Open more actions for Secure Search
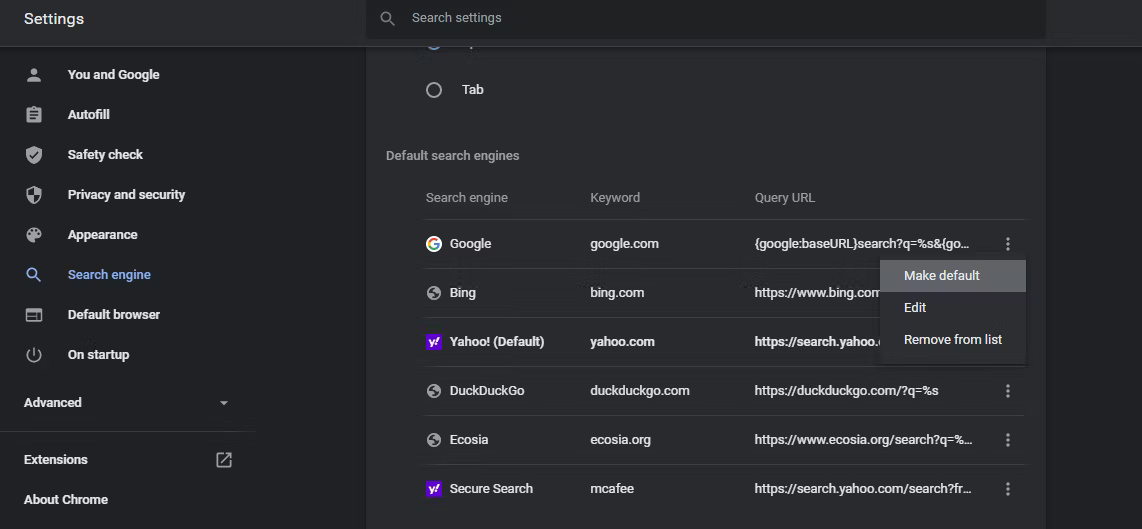Screen dimensions: 1142x529 [x=1008, y=489]
